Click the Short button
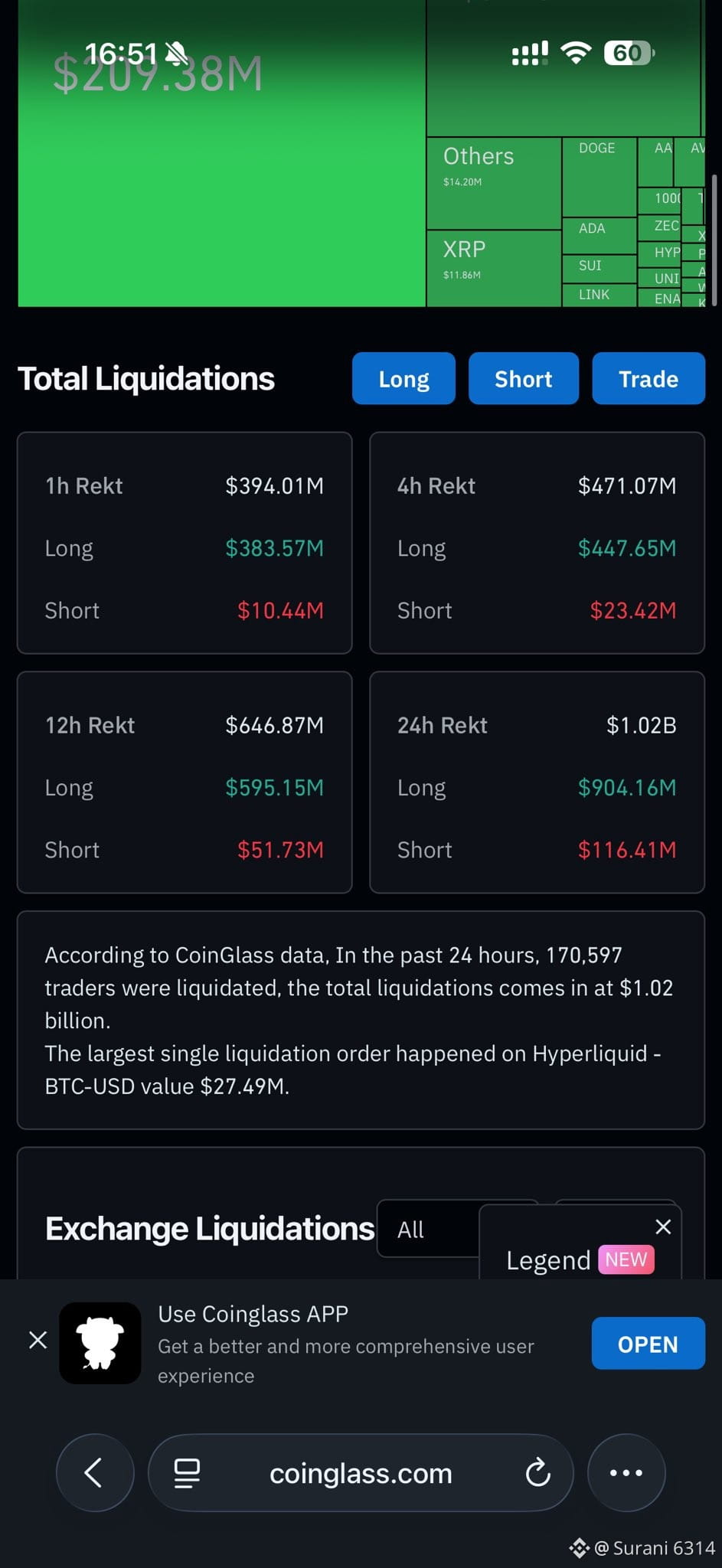722x1568 pixels. [523, 378]
